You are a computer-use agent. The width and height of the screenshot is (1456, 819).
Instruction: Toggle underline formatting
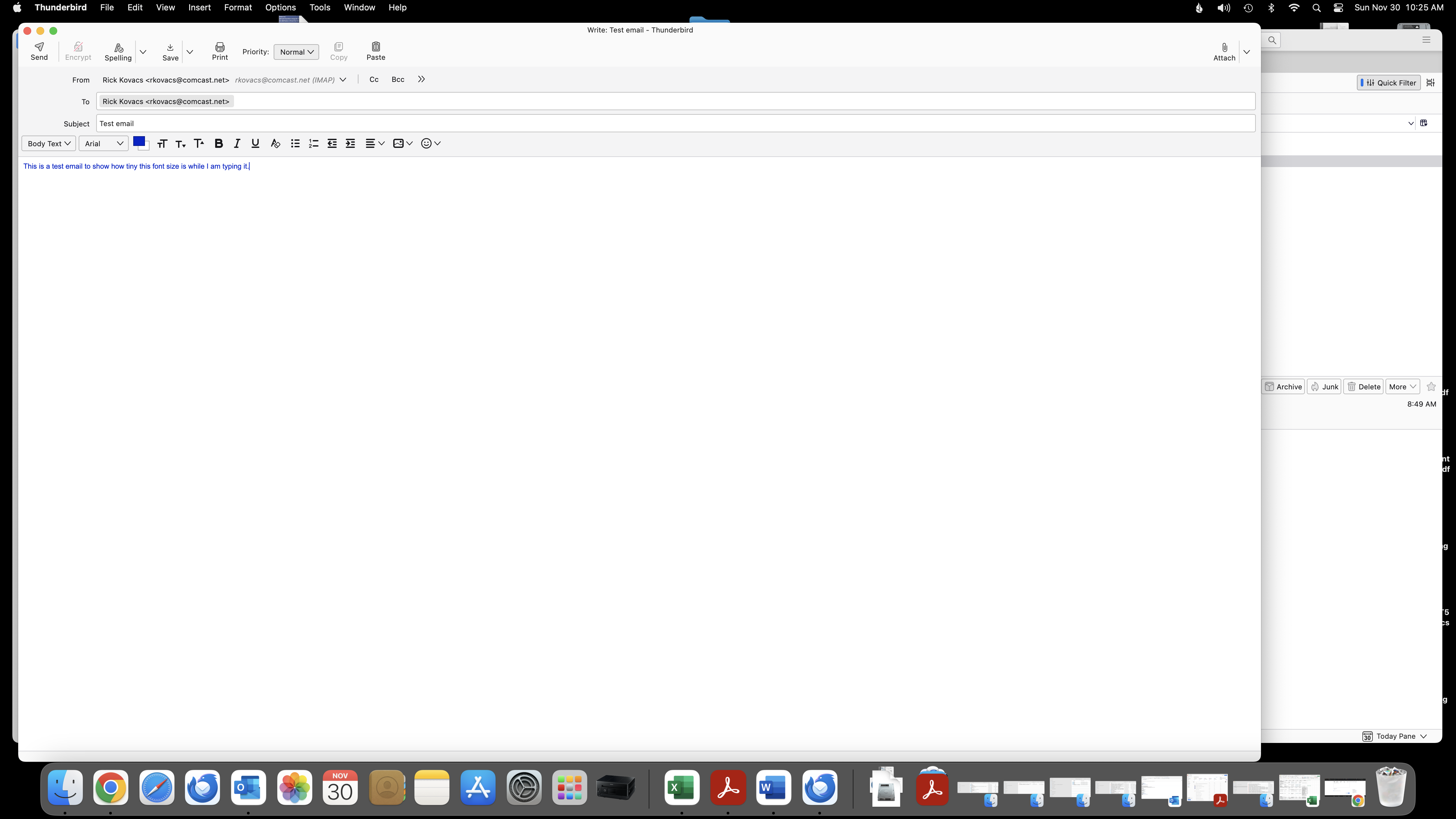(255, 144)
